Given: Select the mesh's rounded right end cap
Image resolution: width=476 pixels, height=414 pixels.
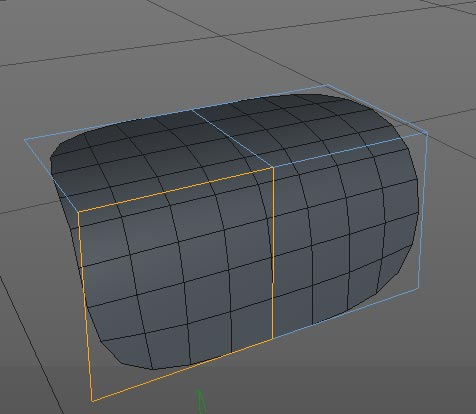Looking at the screenshot, I should [397, 207].
